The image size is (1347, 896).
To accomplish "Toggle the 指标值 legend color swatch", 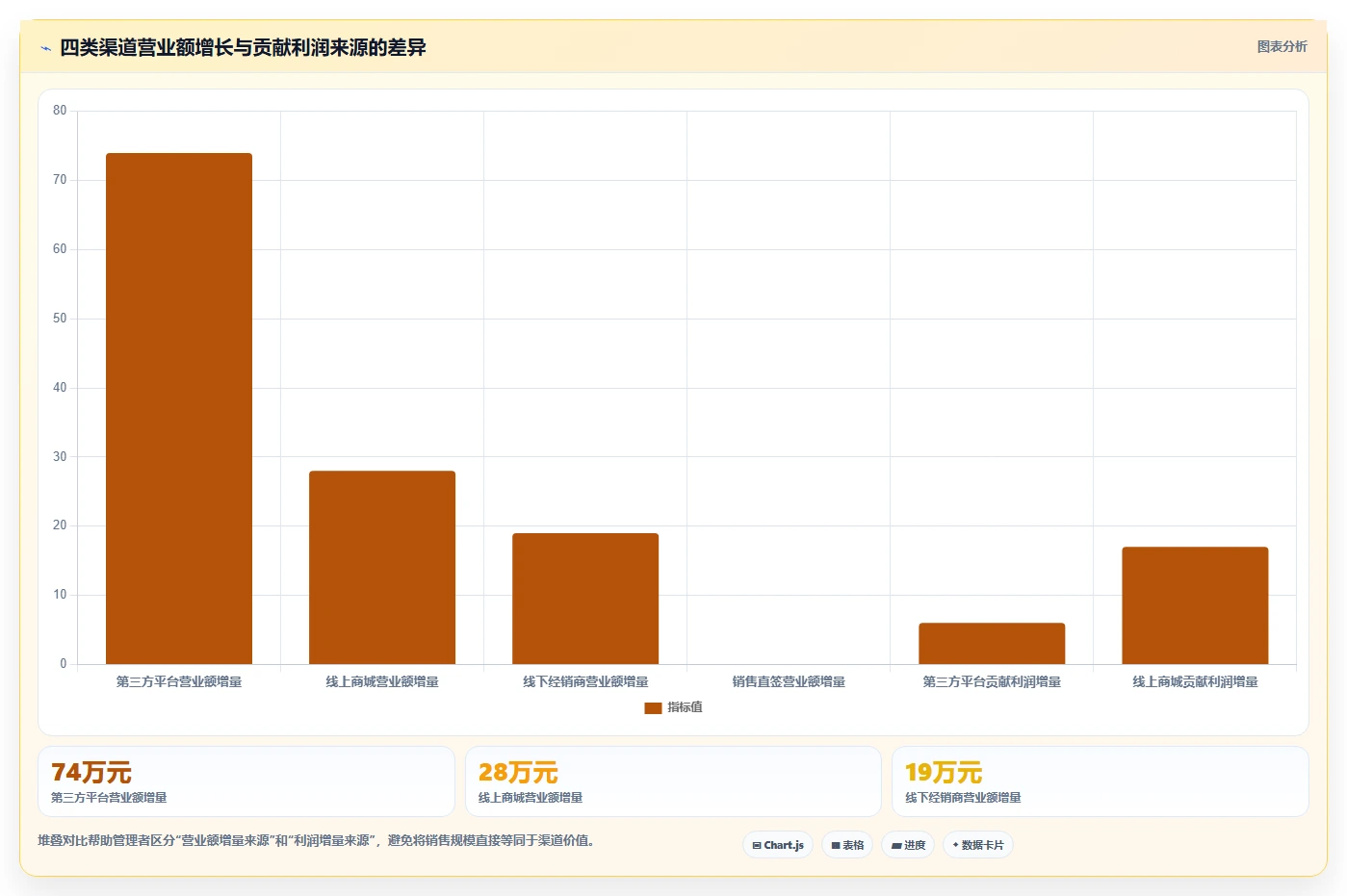I will (653, 707).
